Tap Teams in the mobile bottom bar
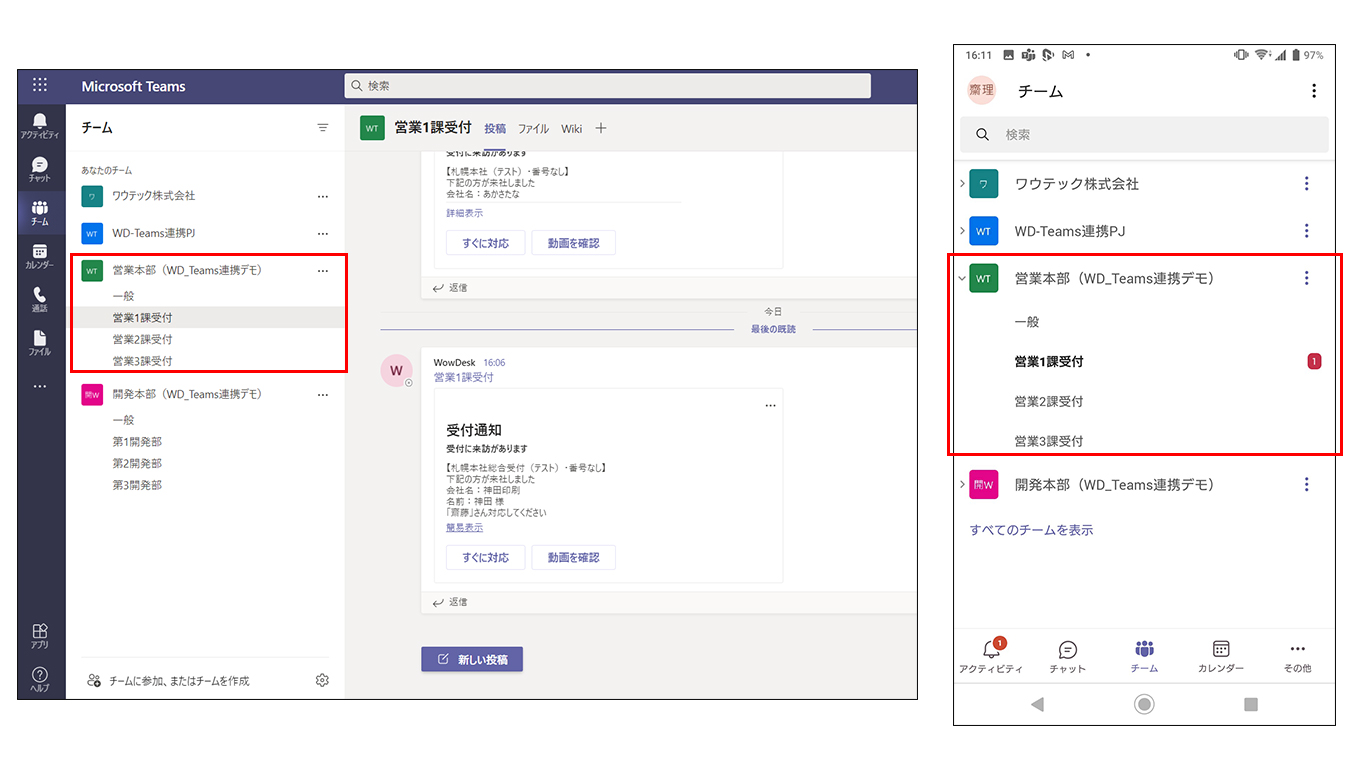The height and width of the screenshot is (768, 1366). click(x=1144, y=656)
